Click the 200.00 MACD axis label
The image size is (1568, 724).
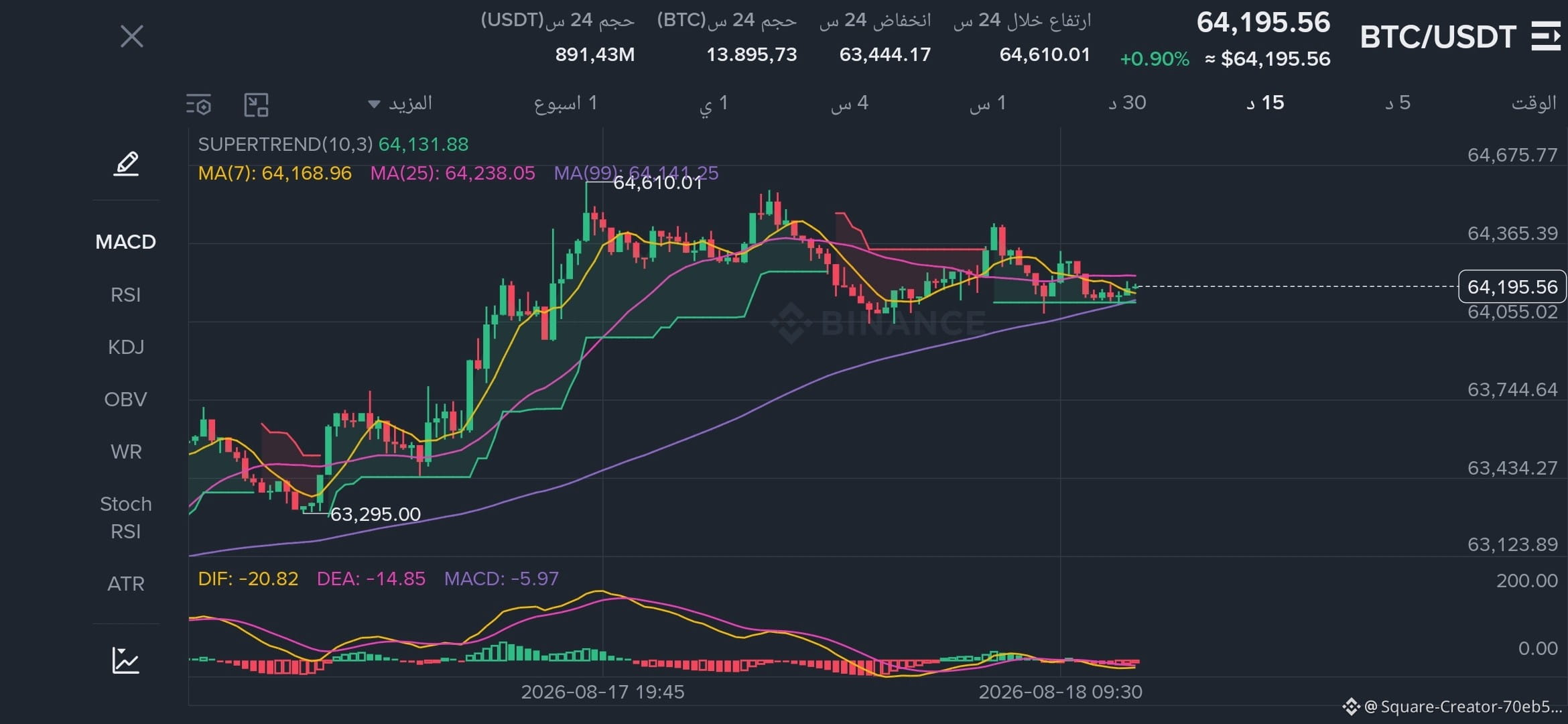click(x=1527, y=581)
